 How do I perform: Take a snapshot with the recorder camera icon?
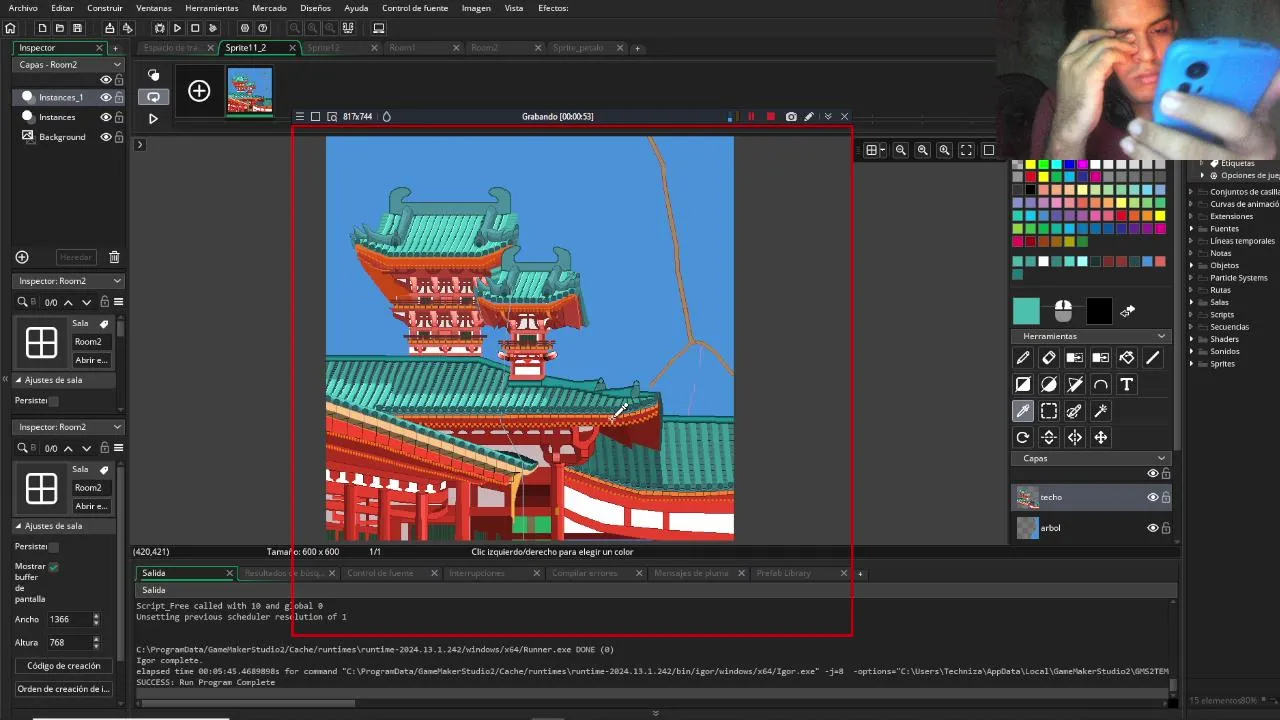[791, 117]
